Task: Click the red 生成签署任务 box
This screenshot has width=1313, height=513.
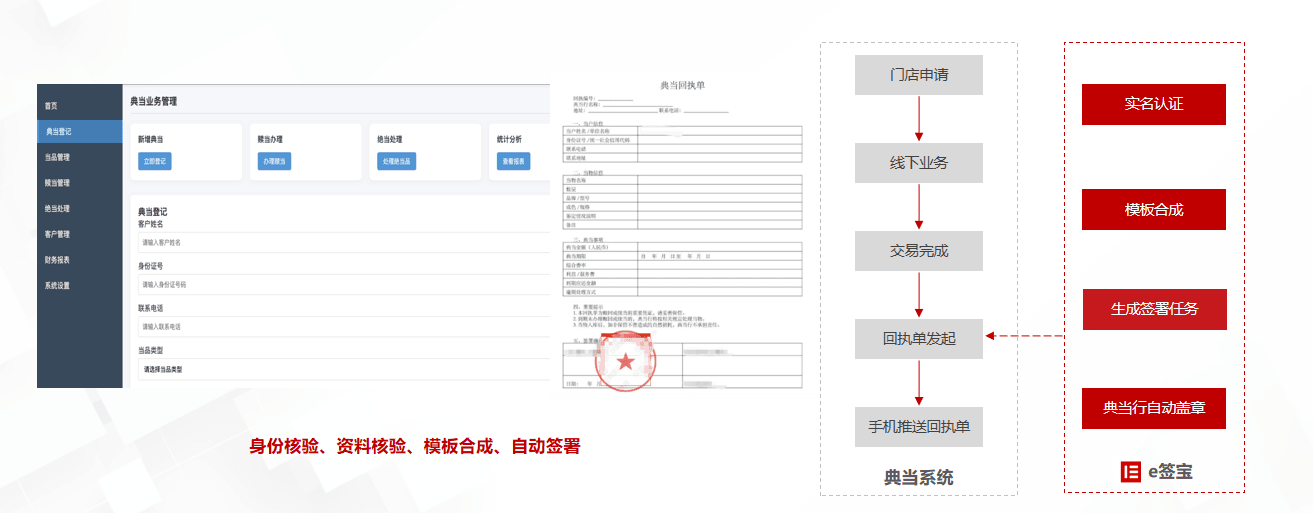Action: click(1154, 309)
